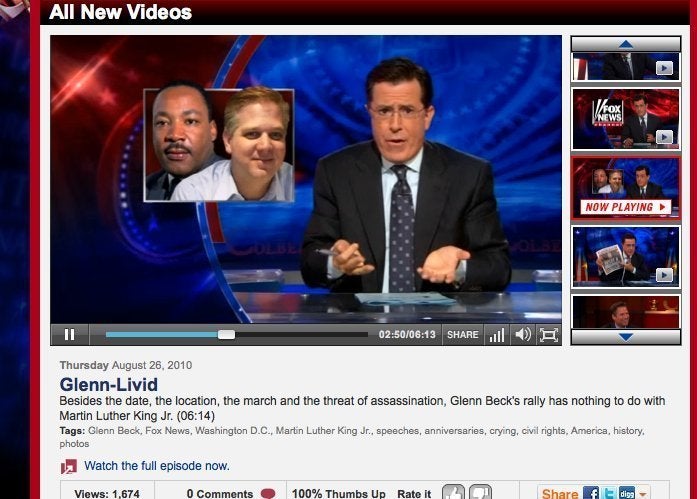Screen dimensions: 697x499
Task: Open the civil rights tag
Action: coord(543,431)
